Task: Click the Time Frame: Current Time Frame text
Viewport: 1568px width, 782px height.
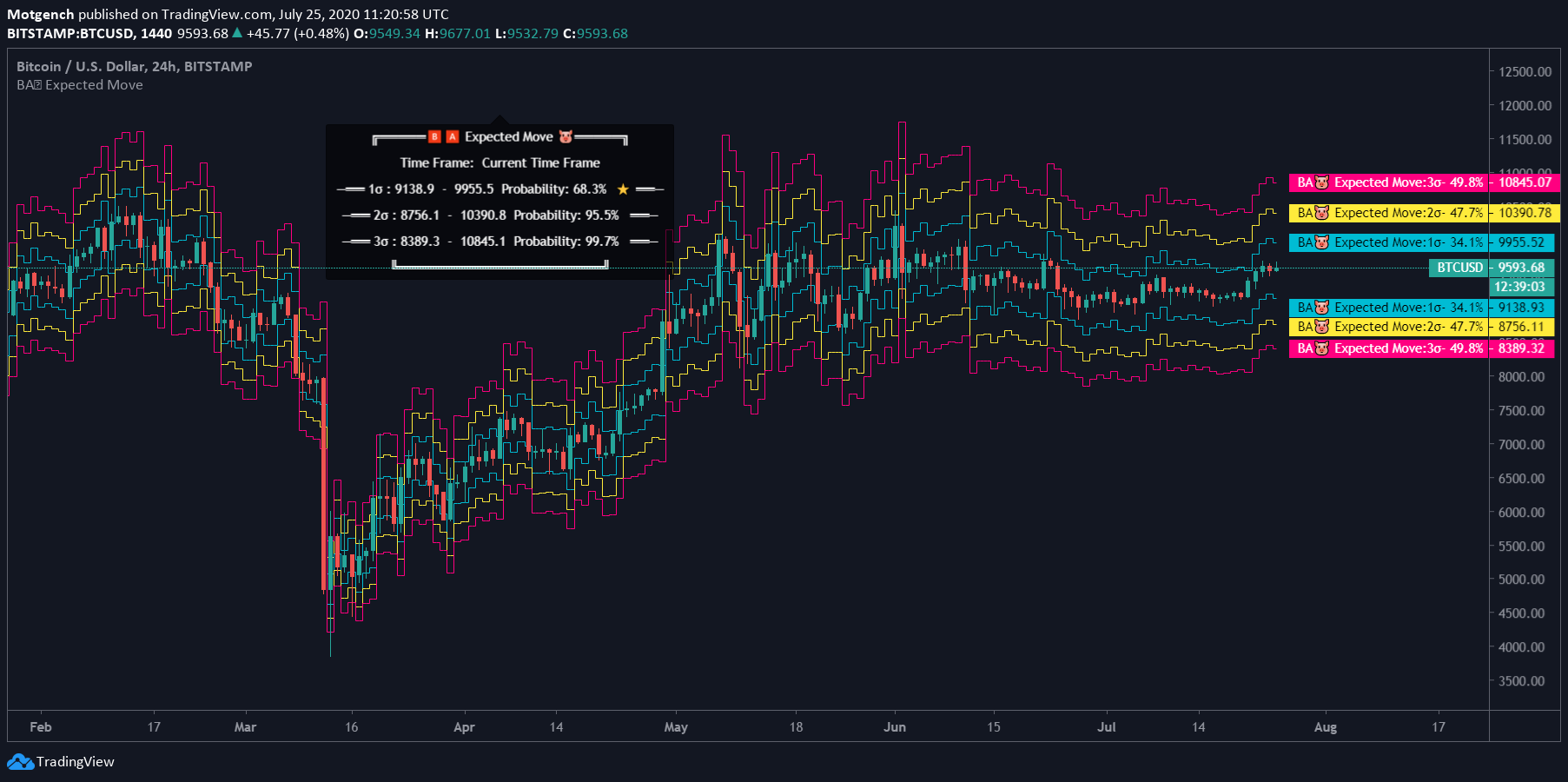Action: (x=500, y=163)
